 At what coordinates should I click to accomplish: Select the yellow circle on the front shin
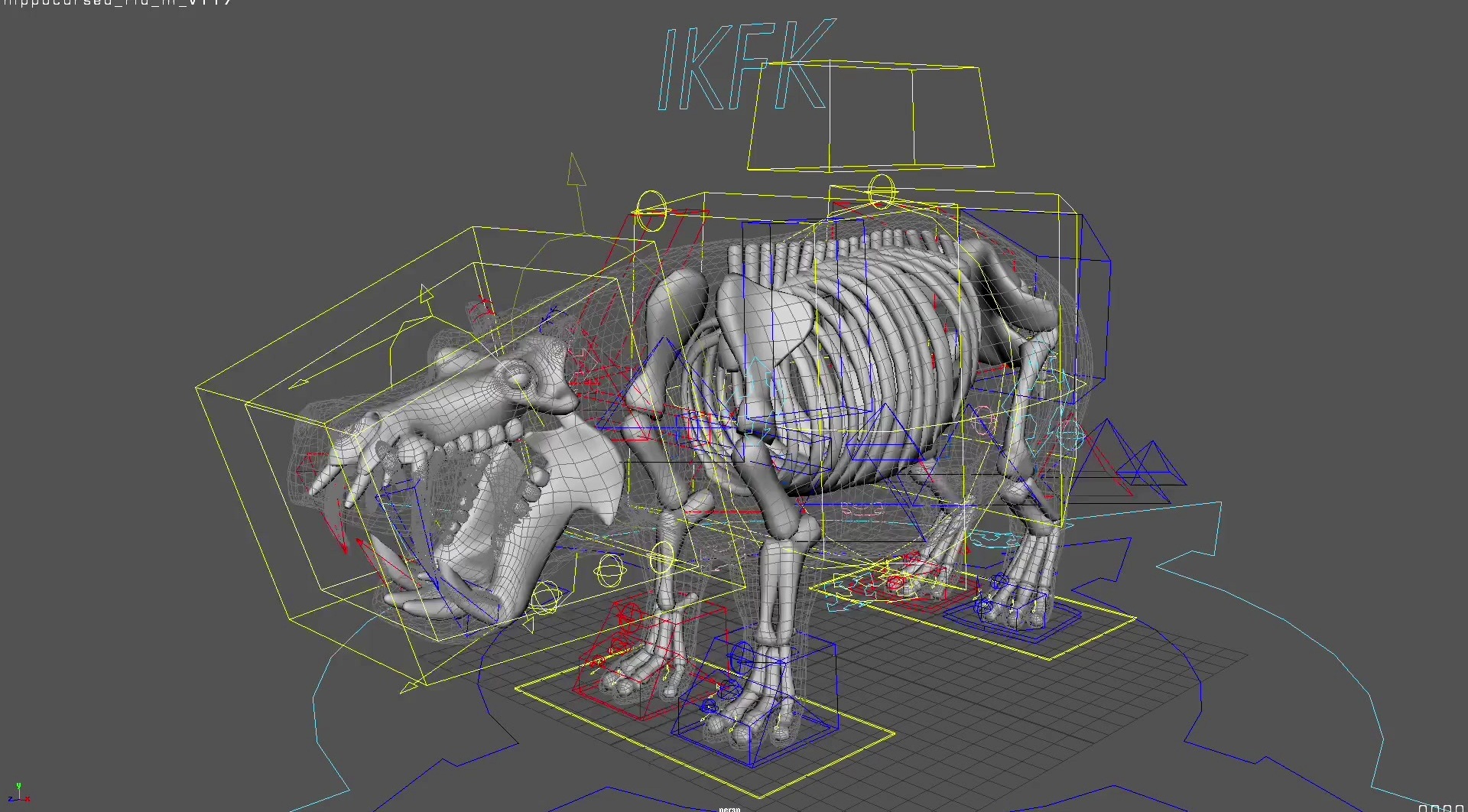click(x=661, y=559)
